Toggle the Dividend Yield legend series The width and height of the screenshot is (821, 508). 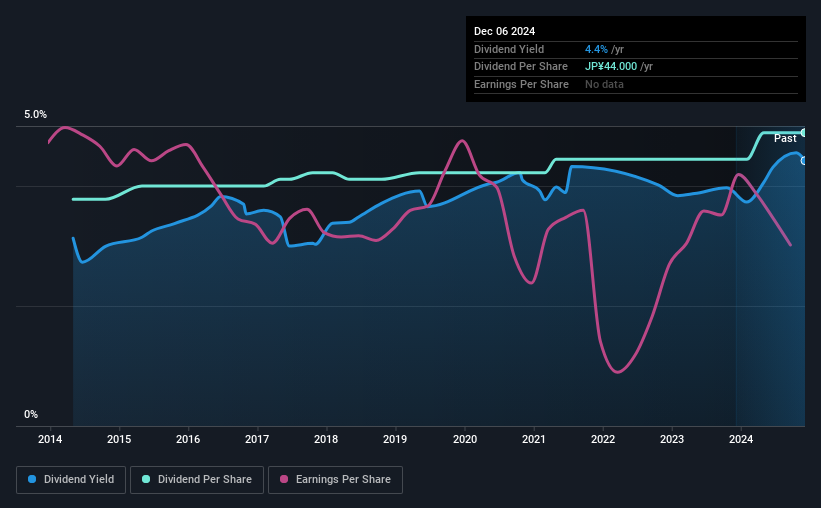click(71, 480)
